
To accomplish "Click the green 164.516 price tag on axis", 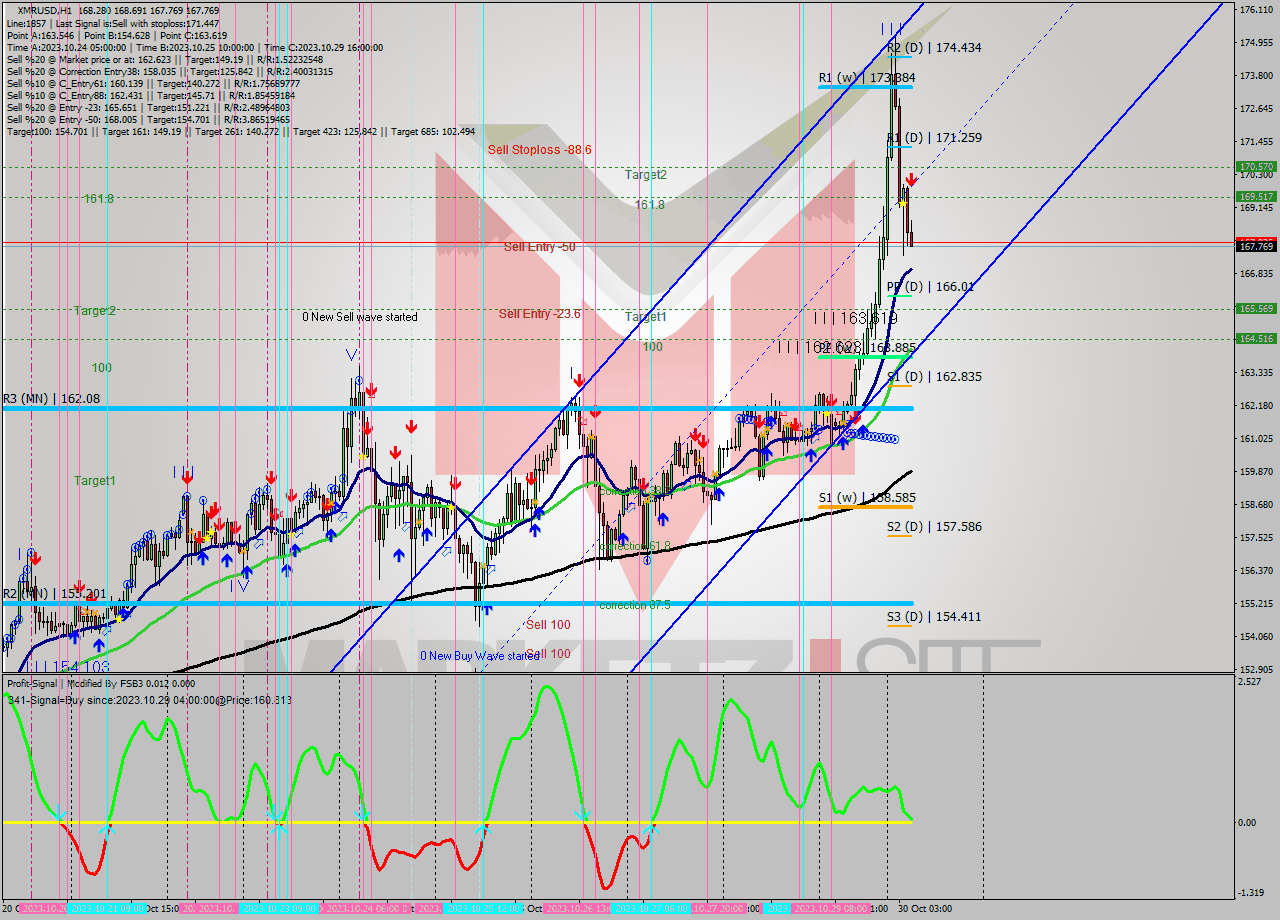I will [x=1255, y=339].
